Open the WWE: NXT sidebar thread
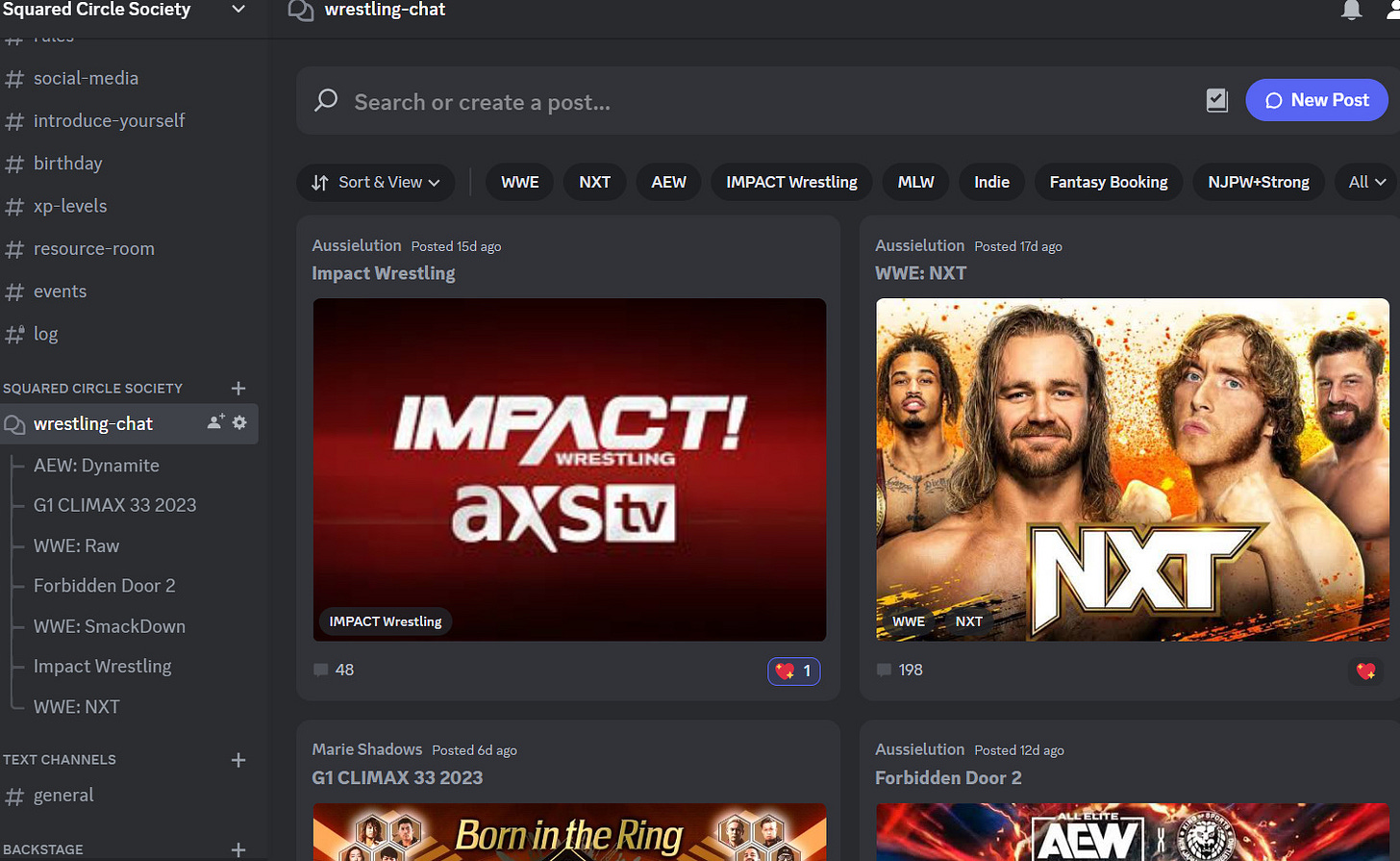The height and width of the screenshot is (861, 1400). (x=76, y=707)
